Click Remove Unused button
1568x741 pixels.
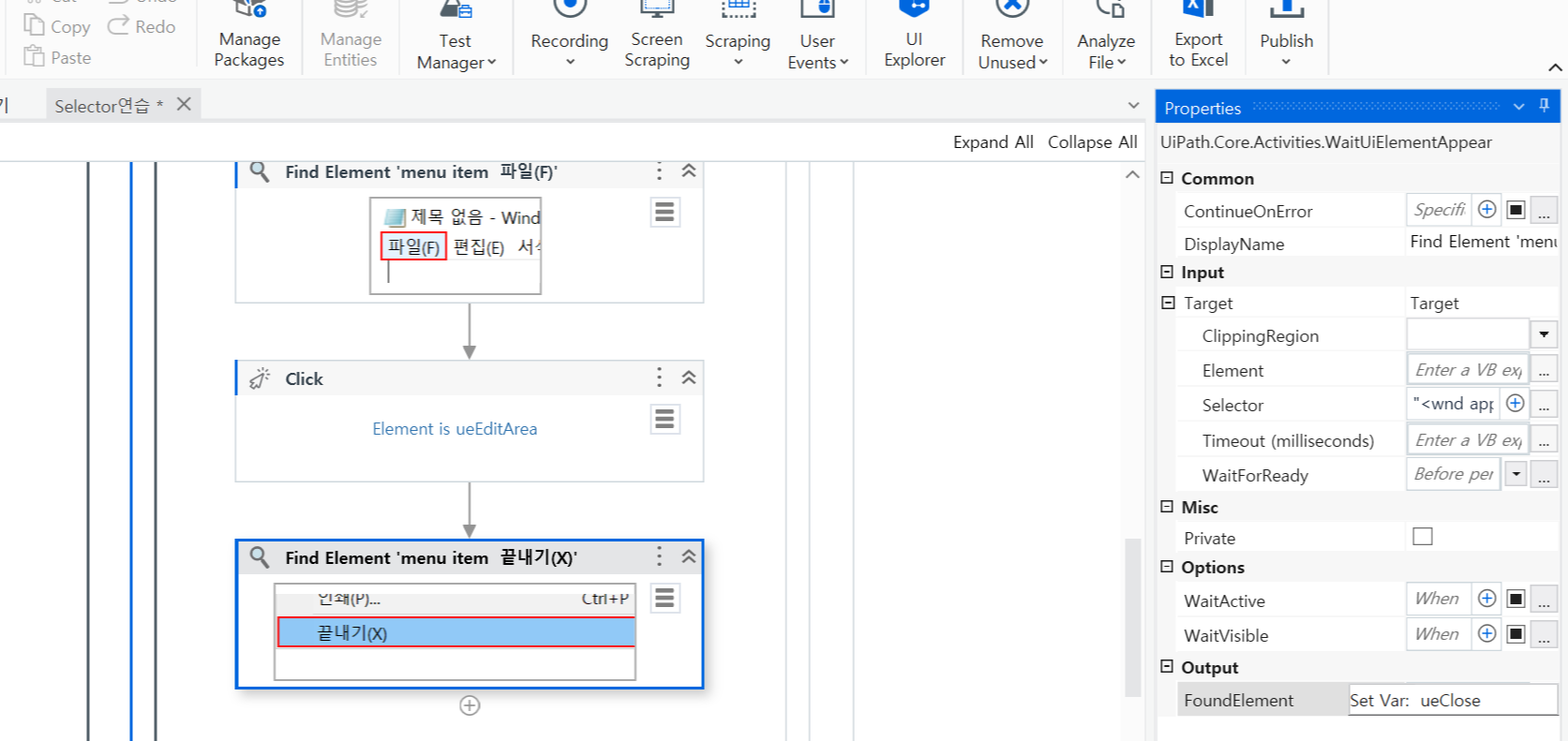1012,37
